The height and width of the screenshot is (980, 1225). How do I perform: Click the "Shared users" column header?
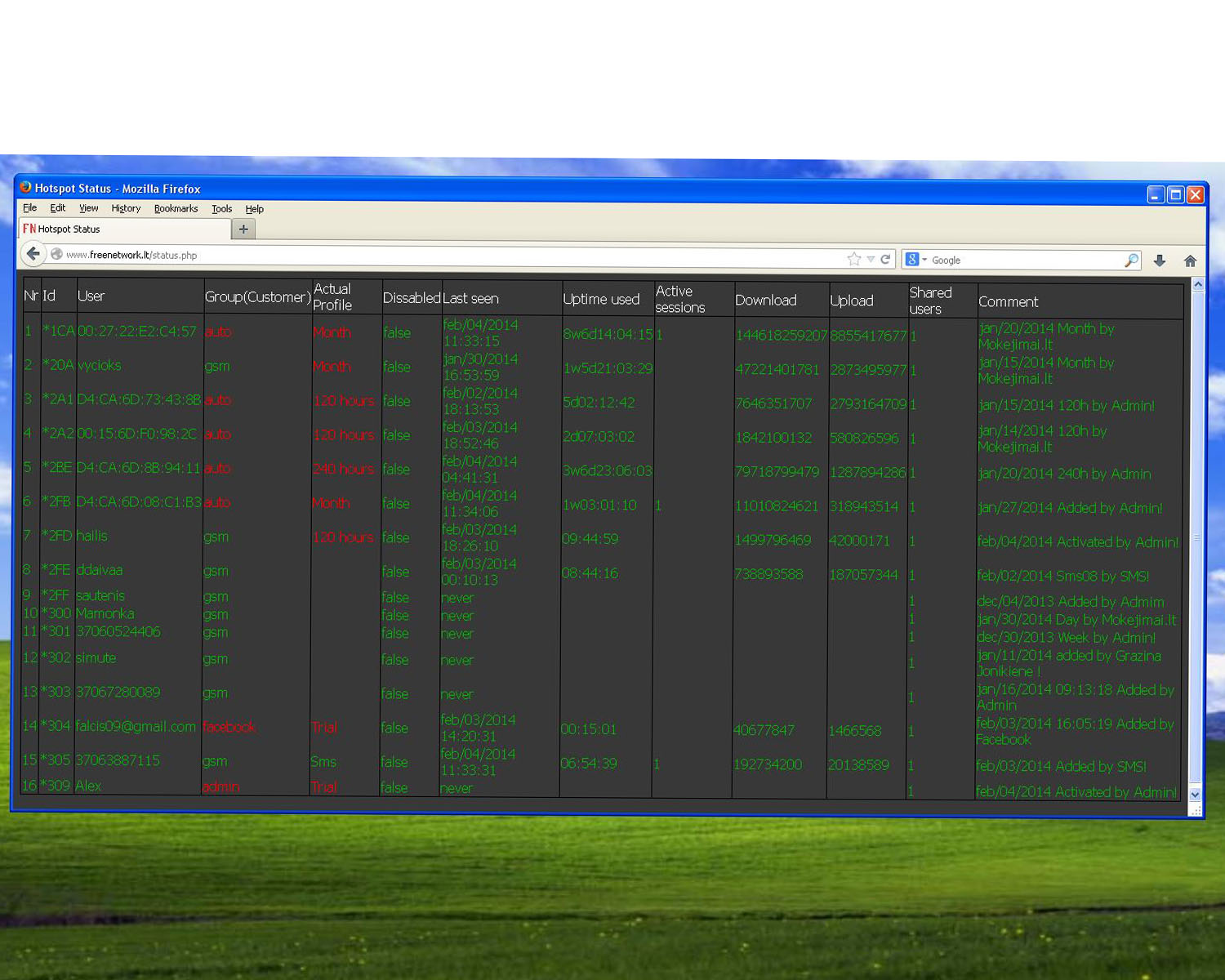[x=930, y=301]
